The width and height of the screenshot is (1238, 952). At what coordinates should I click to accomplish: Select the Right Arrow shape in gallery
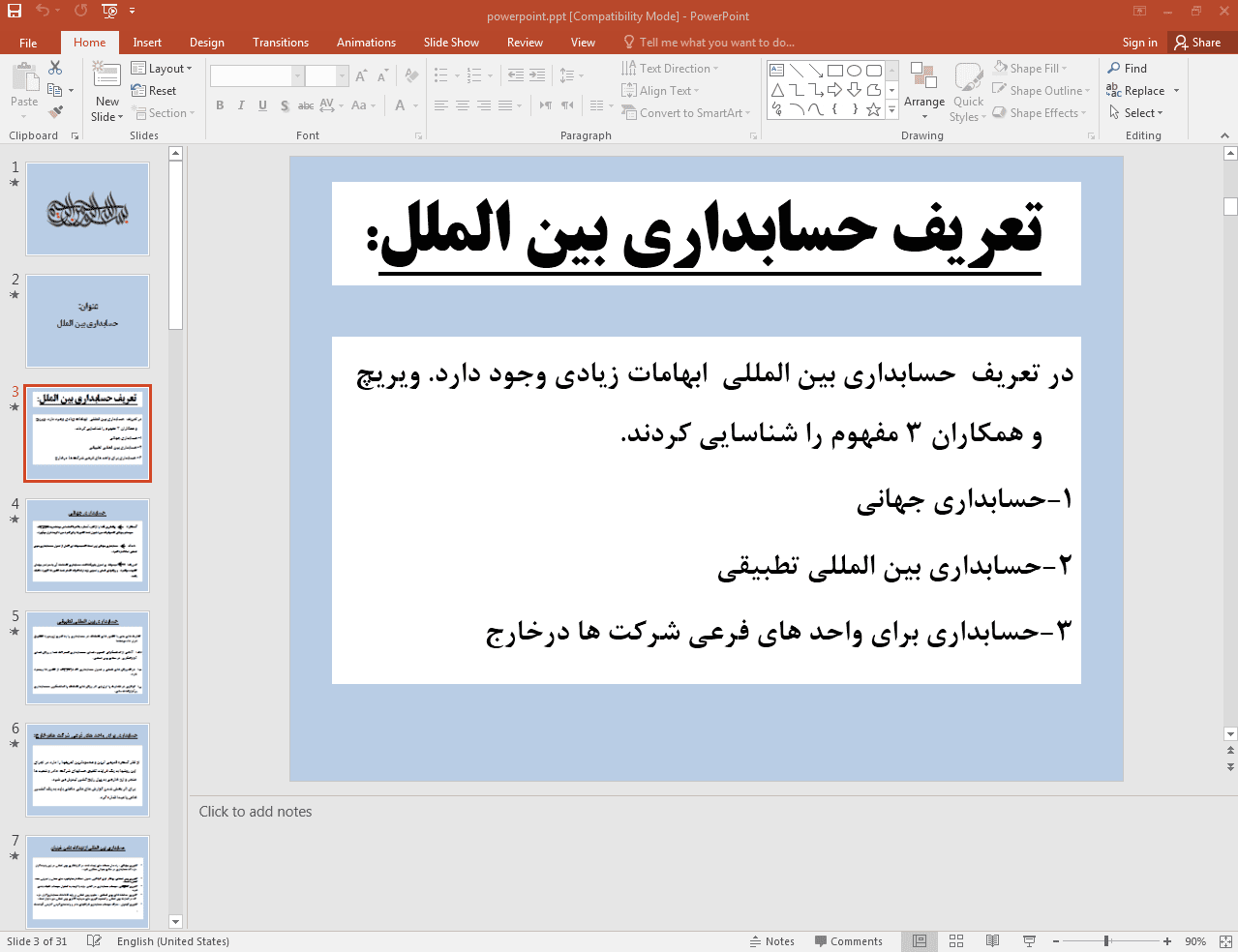[x=834, y=90]
